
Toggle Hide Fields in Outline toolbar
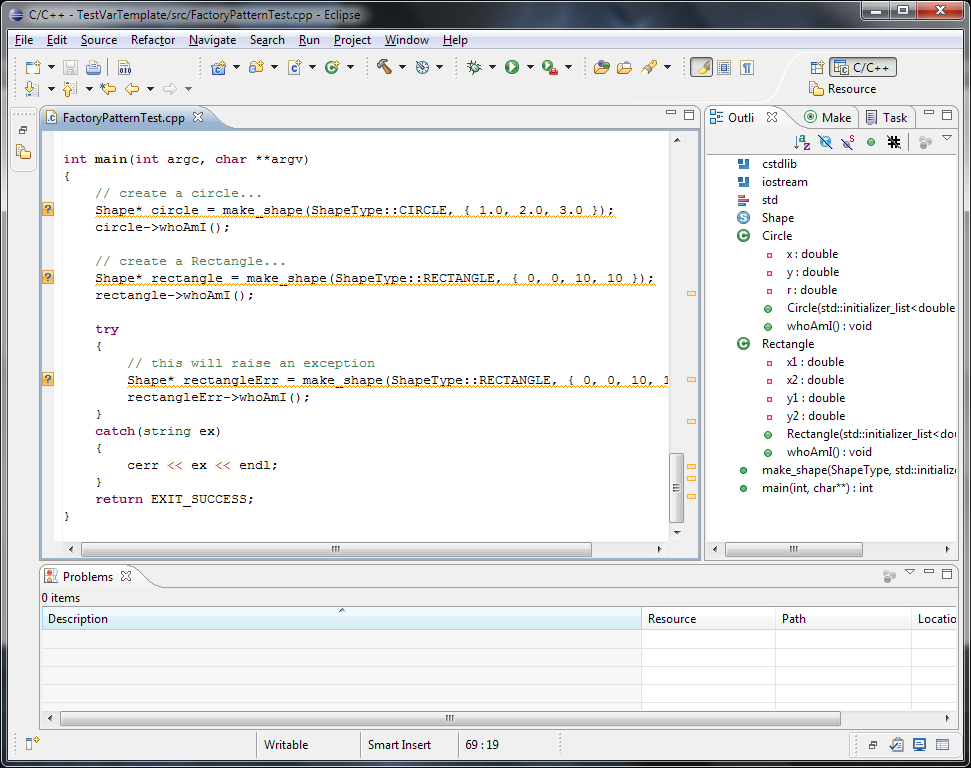point(825,142)
